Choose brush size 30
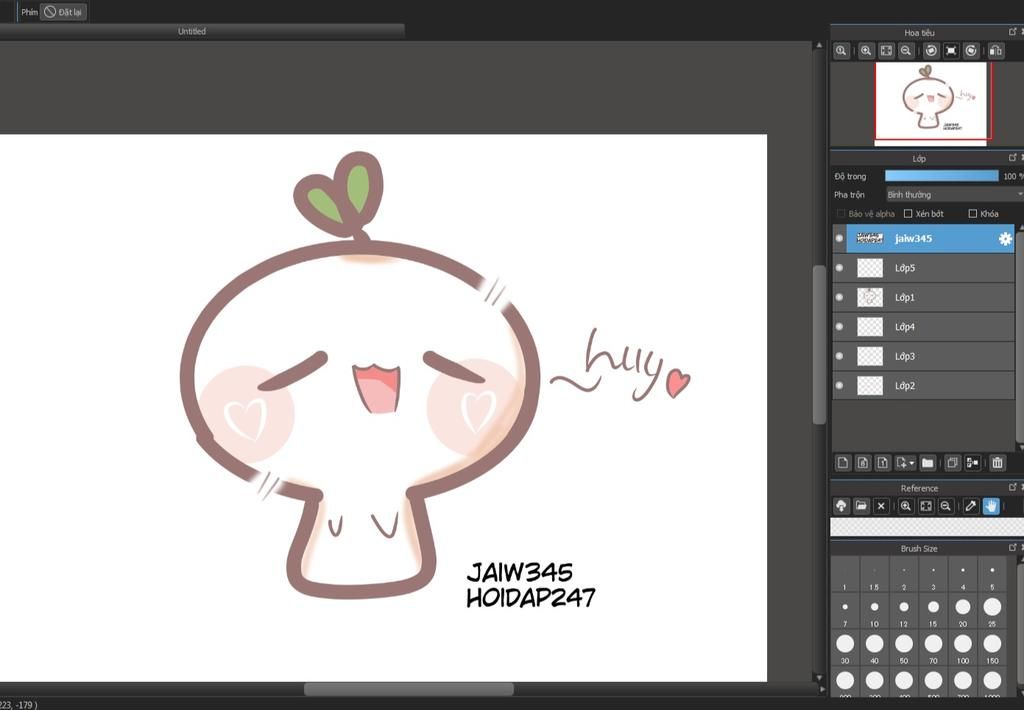This screenshot has height=710, width=1024. tap(845, 648)
